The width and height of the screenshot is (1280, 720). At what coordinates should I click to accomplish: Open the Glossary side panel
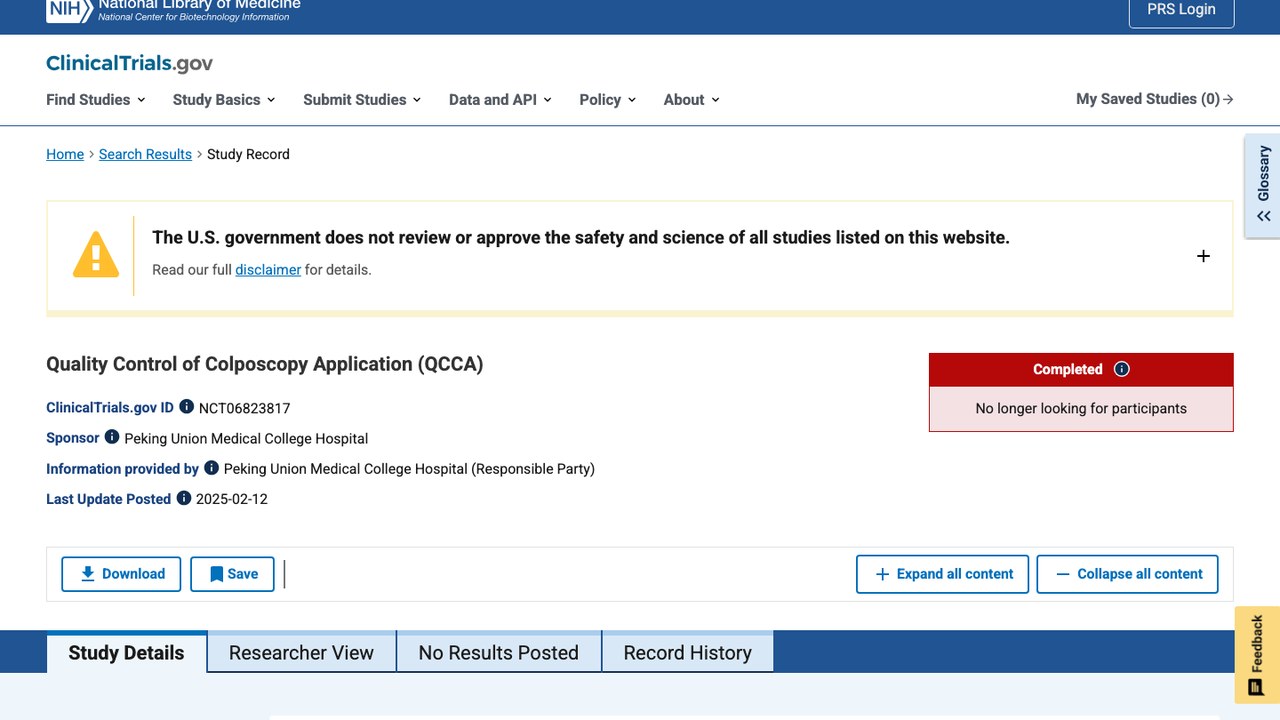click(1262, 186)
